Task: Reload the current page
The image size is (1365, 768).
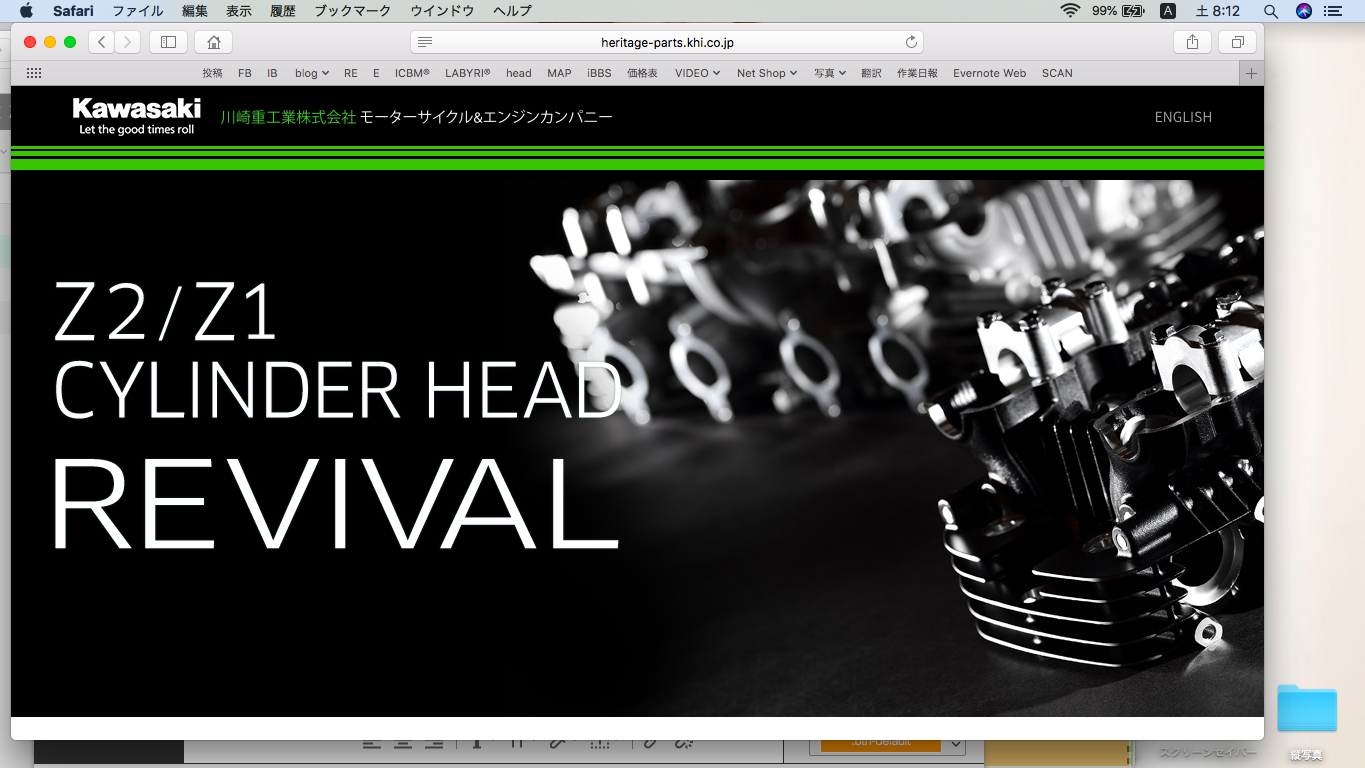Action: 911,42
